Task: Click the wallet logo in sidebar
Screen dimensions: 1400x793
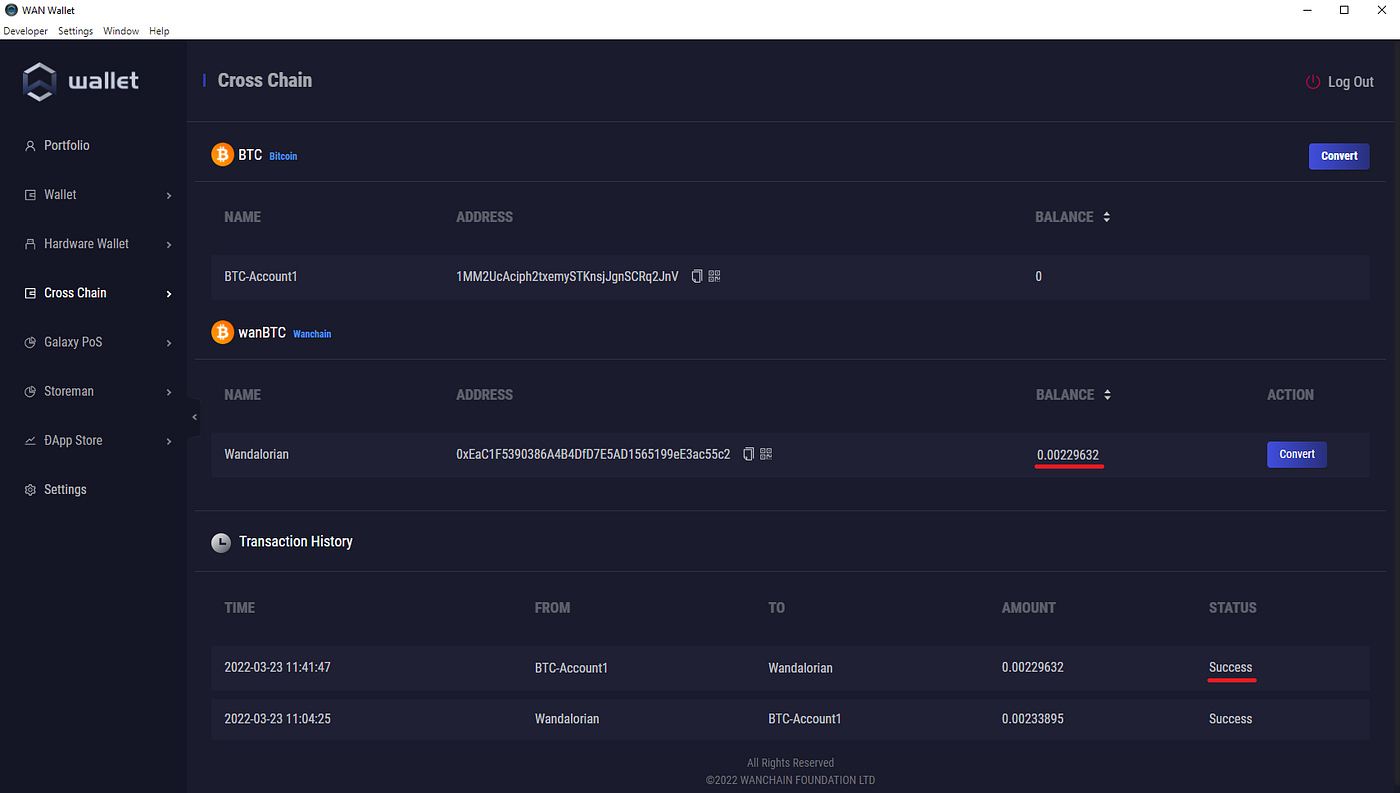Action: coord(40,81)
